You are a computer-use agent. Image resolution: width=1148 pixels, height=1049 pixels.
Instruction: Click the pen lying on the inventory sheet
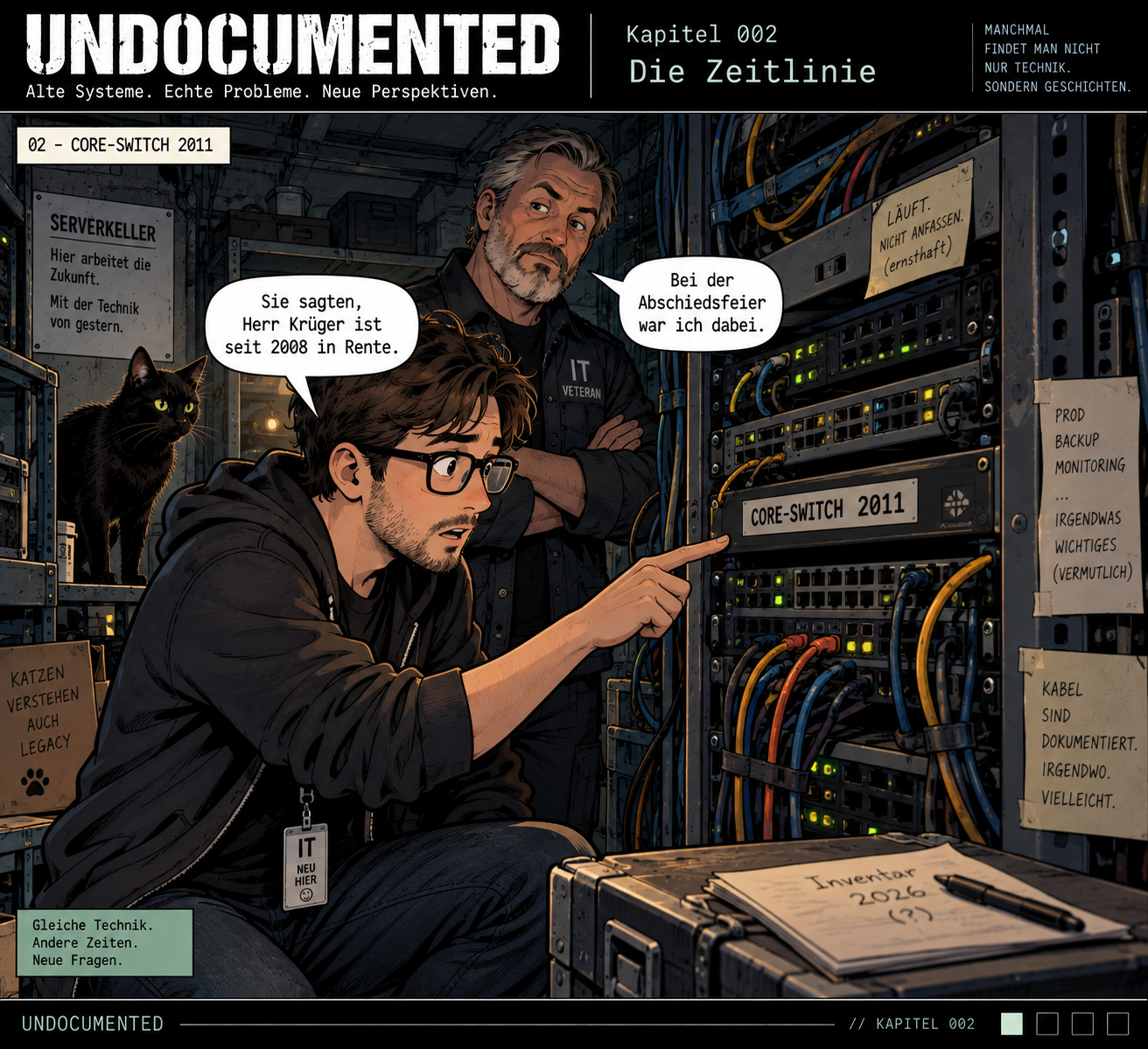pos(1008,901)
